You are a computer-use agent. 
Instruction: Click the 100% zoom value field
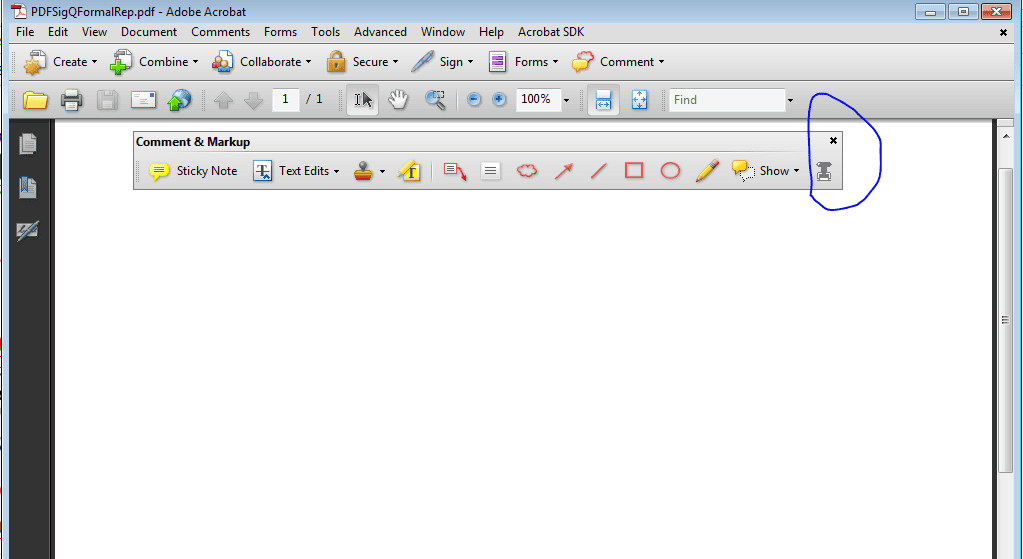tap(538, 100)
